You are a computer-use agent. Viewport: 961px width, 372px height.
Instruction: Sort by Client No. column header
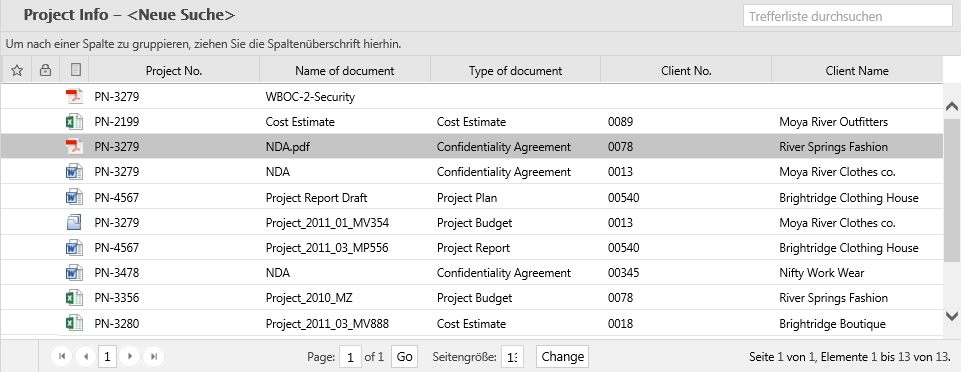pos(686,70)
